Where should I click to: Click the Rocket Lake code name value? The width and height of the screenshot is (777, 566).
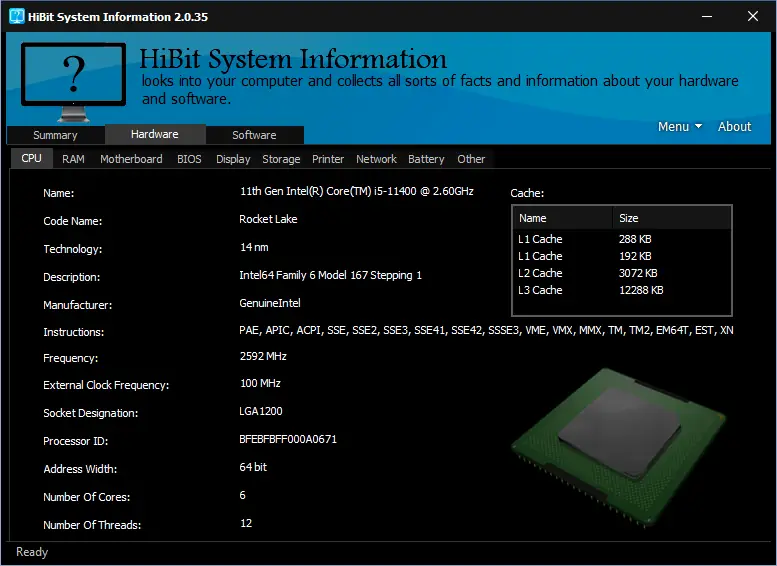268,219
